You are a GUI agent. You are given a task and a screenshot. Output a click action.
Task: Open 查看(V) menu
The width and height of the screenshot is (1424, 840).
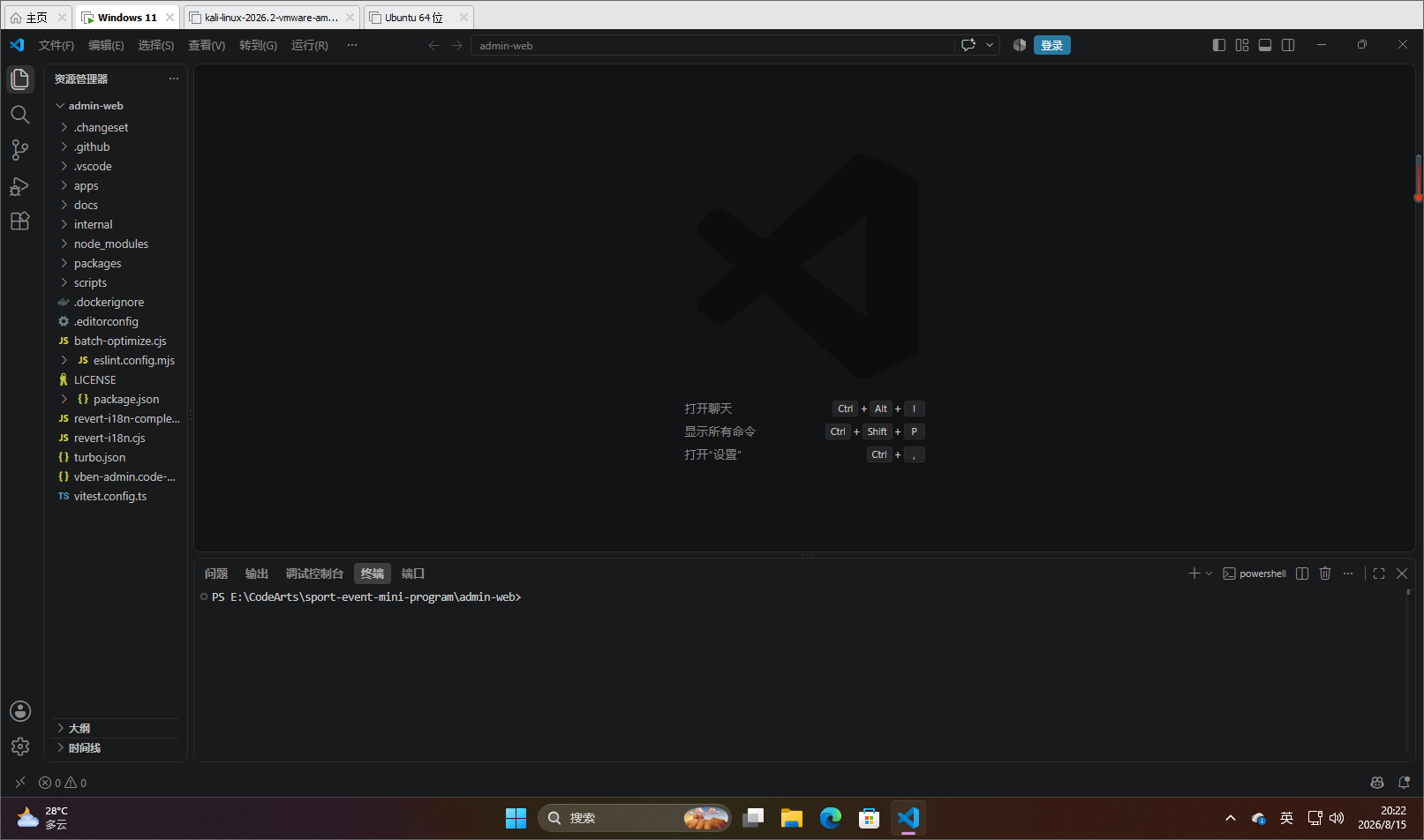[207, 45]
